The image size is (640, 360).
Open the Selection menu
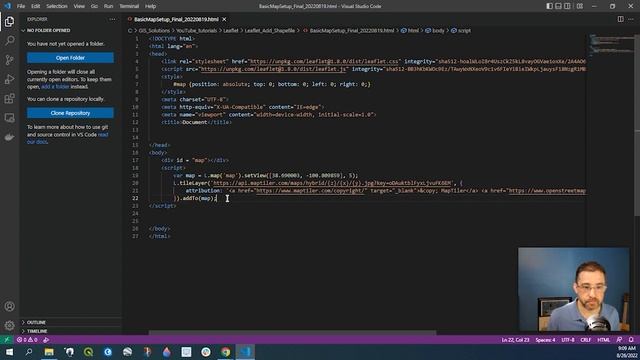57,6
